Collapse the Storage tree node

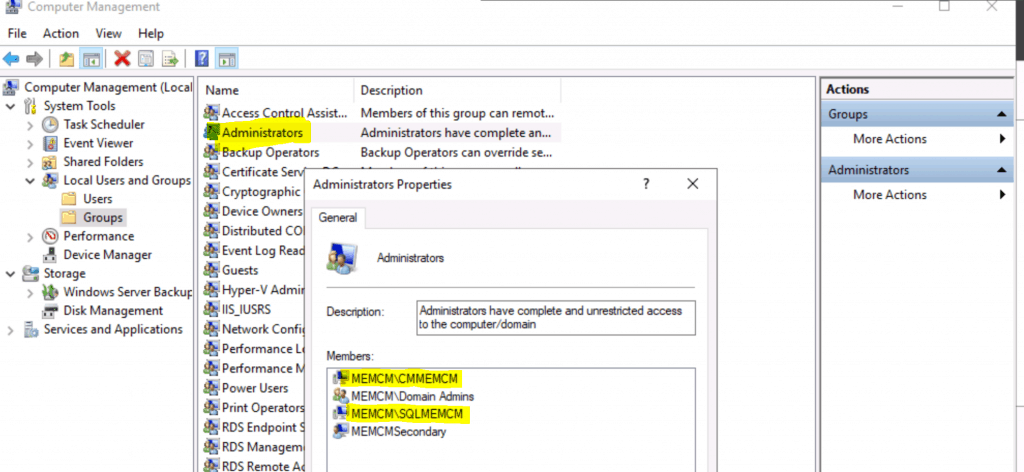[x=10, y=274]
